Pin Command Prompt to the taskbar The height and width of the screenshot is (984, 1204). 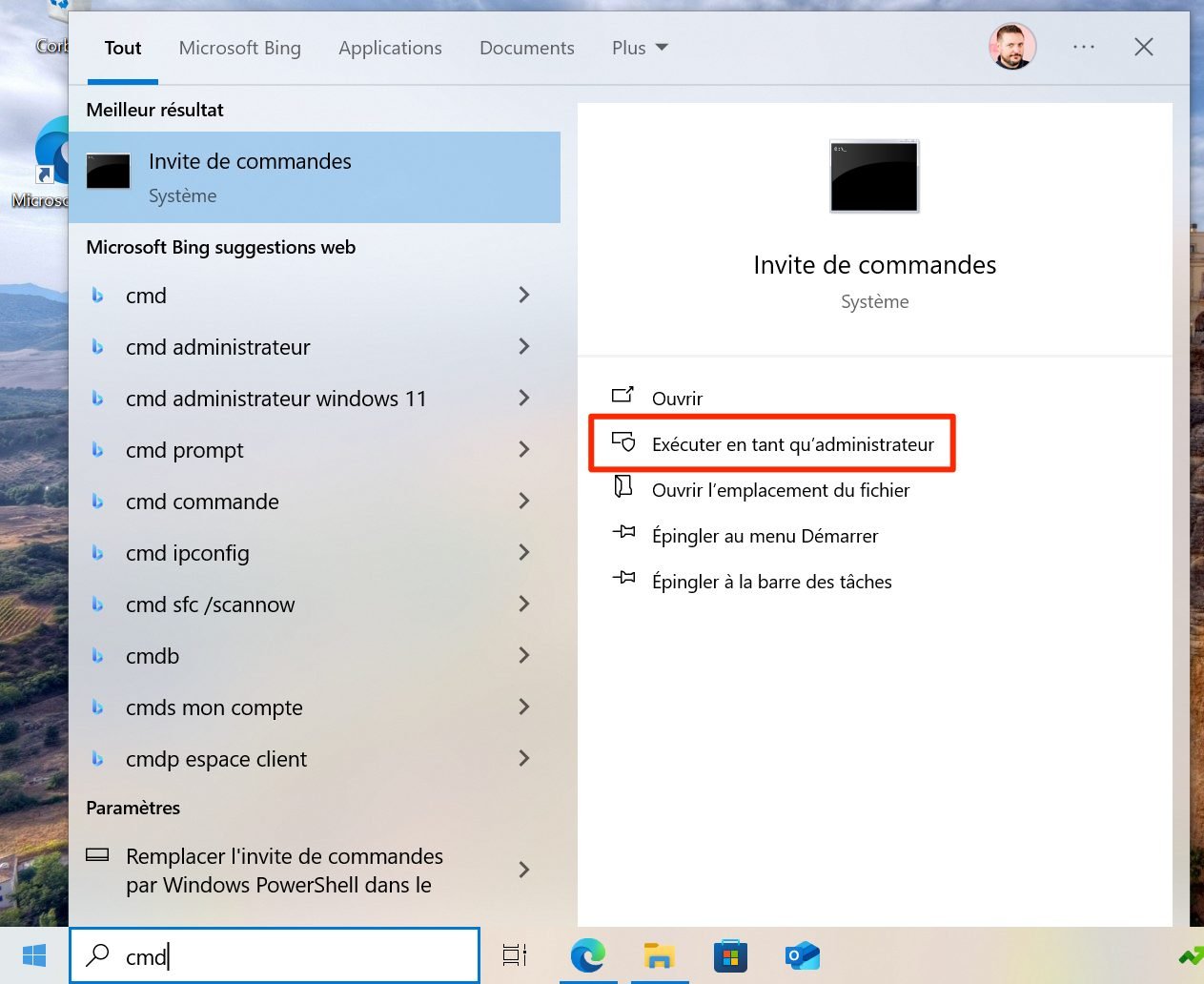coord(771,582)
